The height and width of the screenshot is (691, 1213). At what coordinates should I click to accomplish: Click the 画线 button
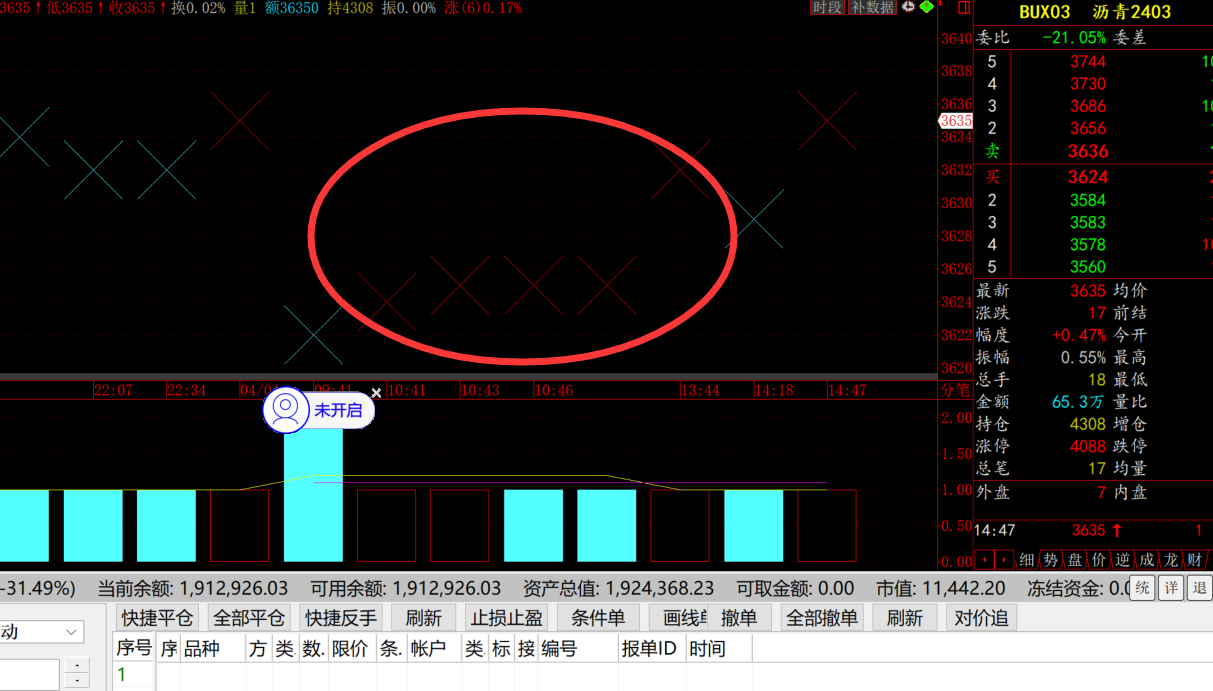tap(680, 618)
